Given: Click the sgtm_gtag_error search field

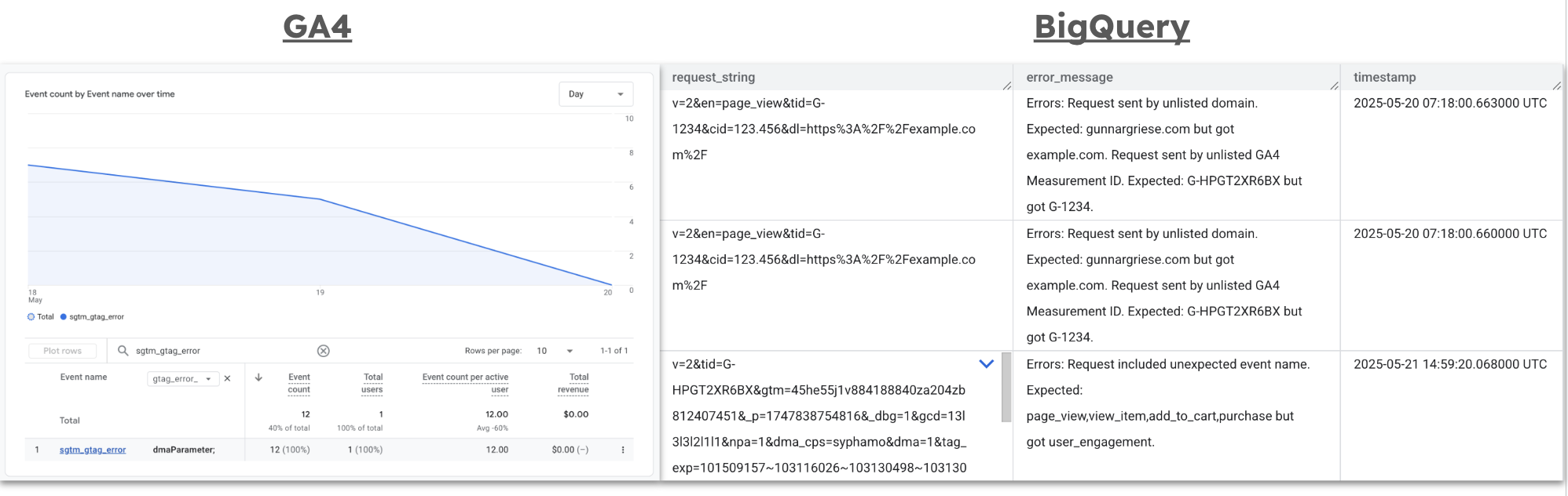Looking at the screenshot, I should tap(220, 351).
